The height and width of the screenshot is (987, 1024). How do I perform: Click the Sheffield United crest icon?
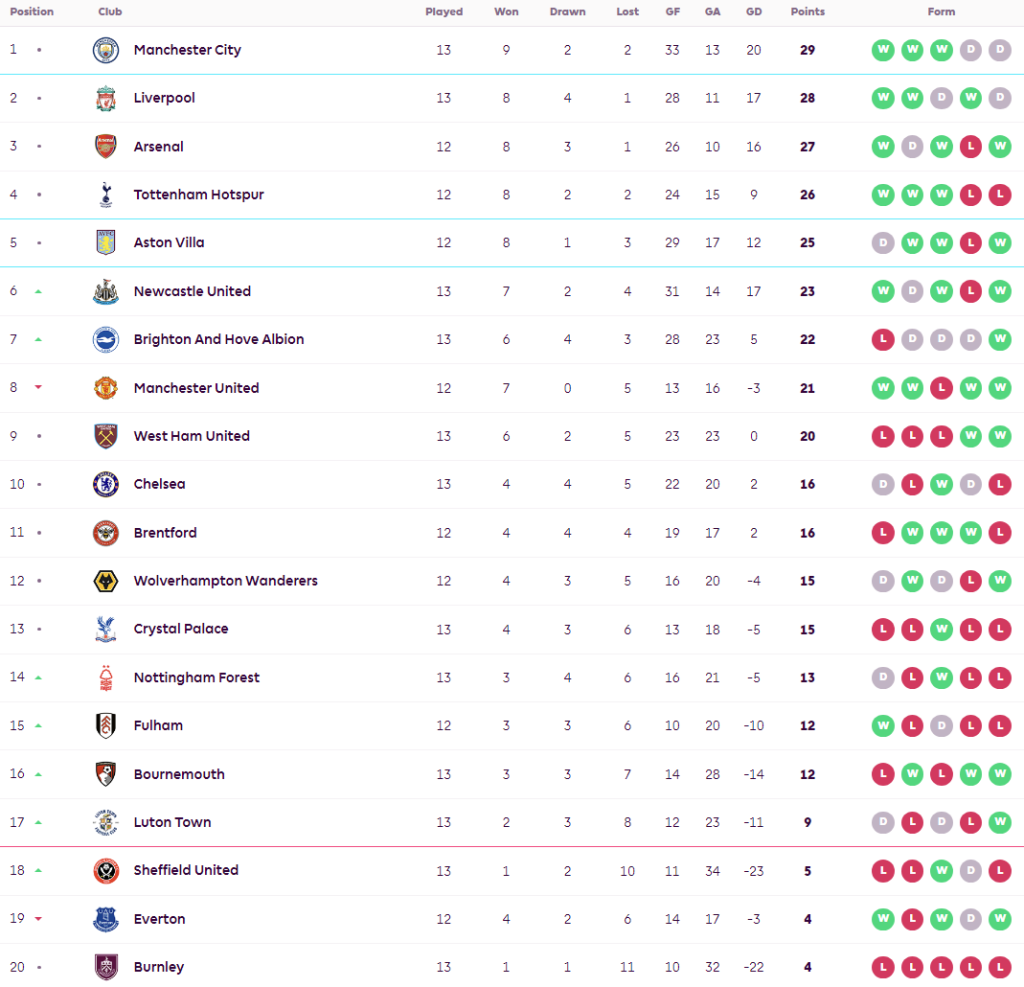tap(105, 870)
